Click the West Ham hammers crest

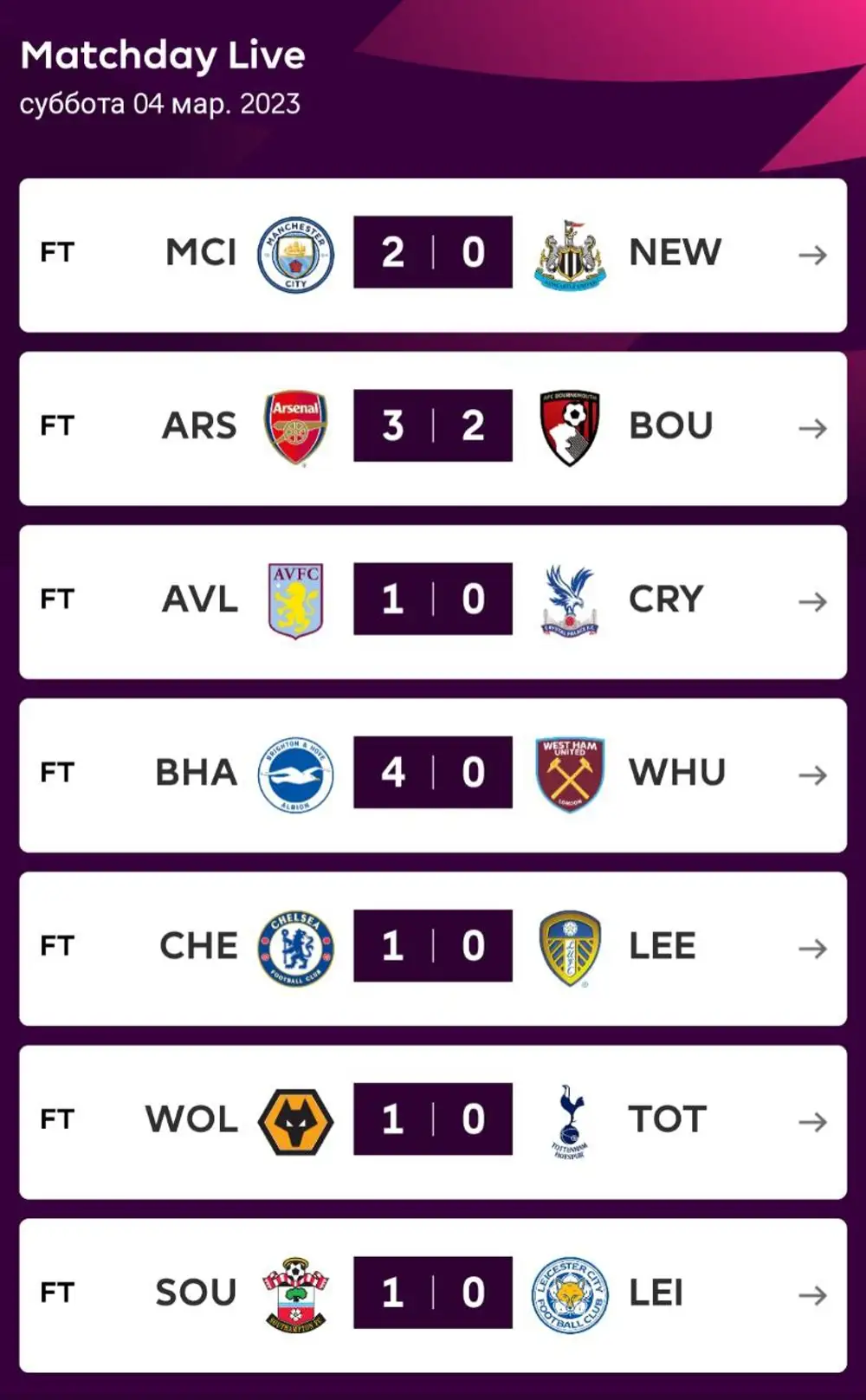point(570,775)
